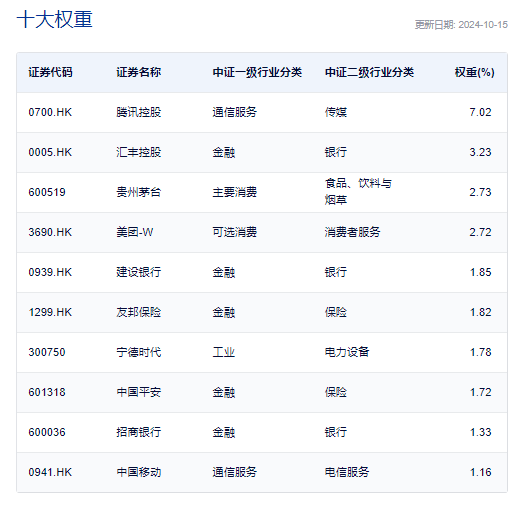Screen dimensions: 527x508
Task: Click the 证券名称 column header
Action: tap(138, 72)
